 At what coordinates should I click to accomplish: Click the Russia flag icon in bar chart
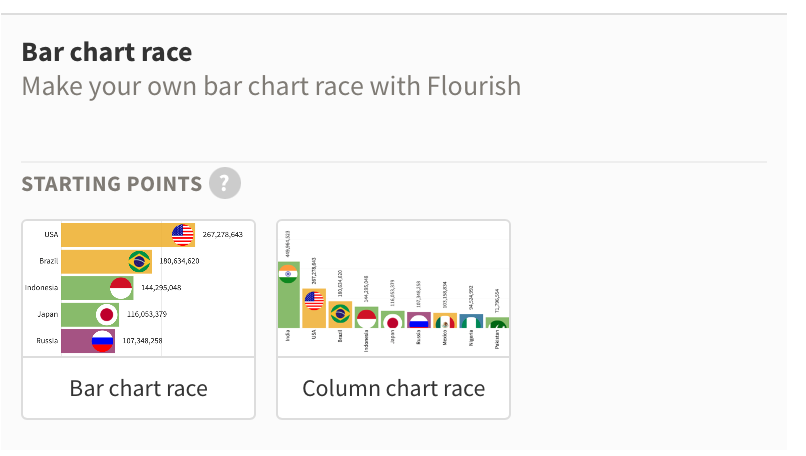pos(102,341)
